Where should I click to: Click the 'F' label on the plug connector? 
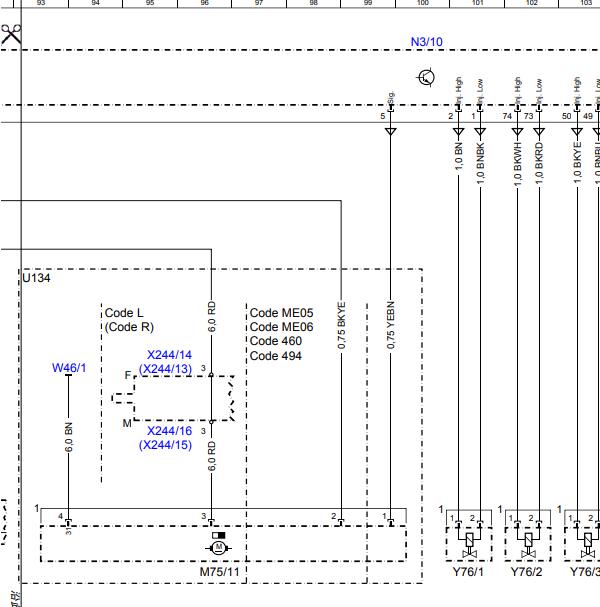[128, 375]
